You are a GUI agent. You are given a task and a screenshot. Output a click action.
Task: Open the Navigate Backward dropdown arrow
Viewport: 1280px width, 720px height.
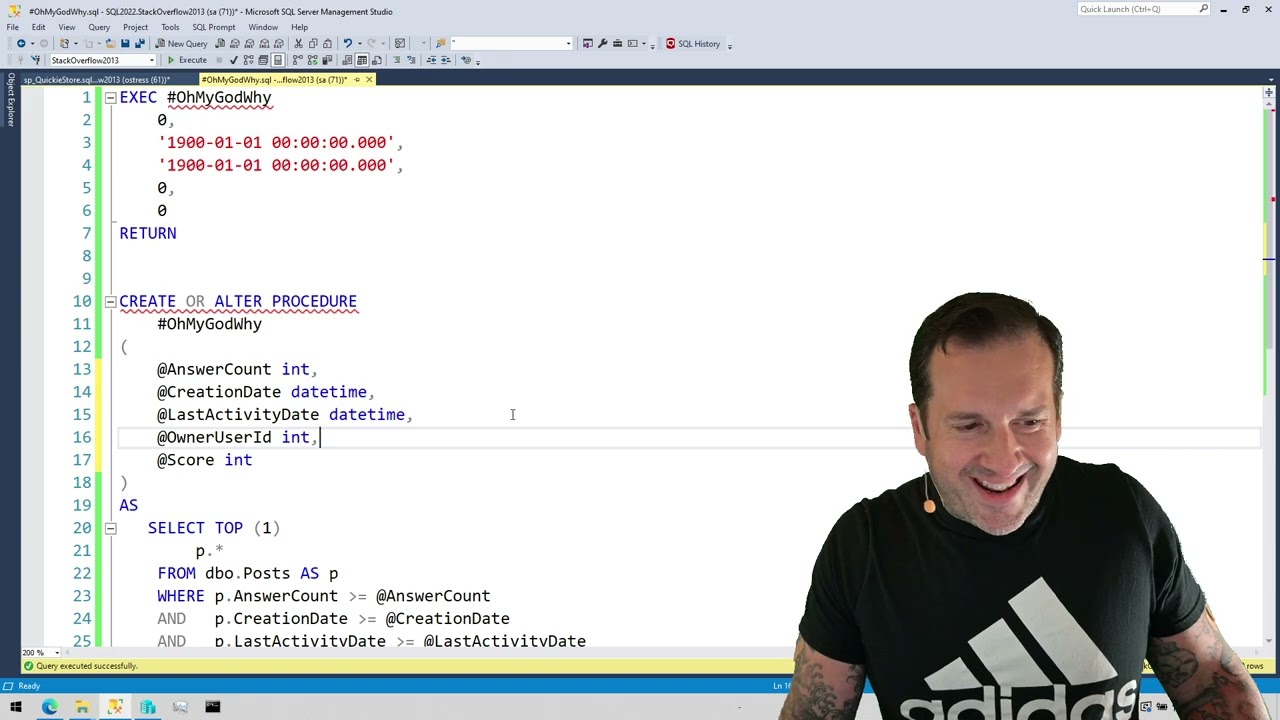(32, 43)
